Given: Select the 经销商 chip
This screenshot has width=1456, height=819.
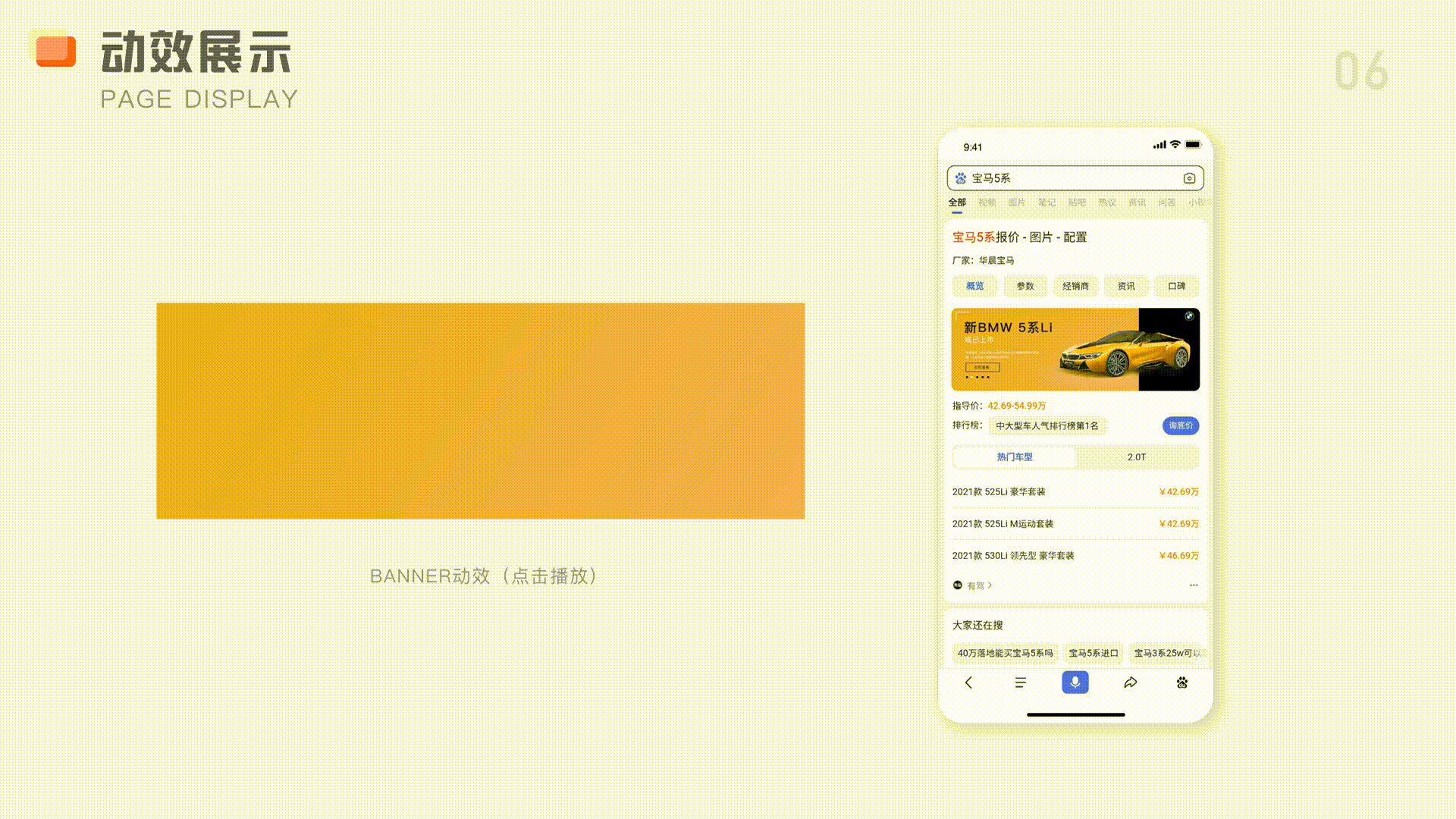Looking at the screenshot, I should click(x=1075, y=286).
